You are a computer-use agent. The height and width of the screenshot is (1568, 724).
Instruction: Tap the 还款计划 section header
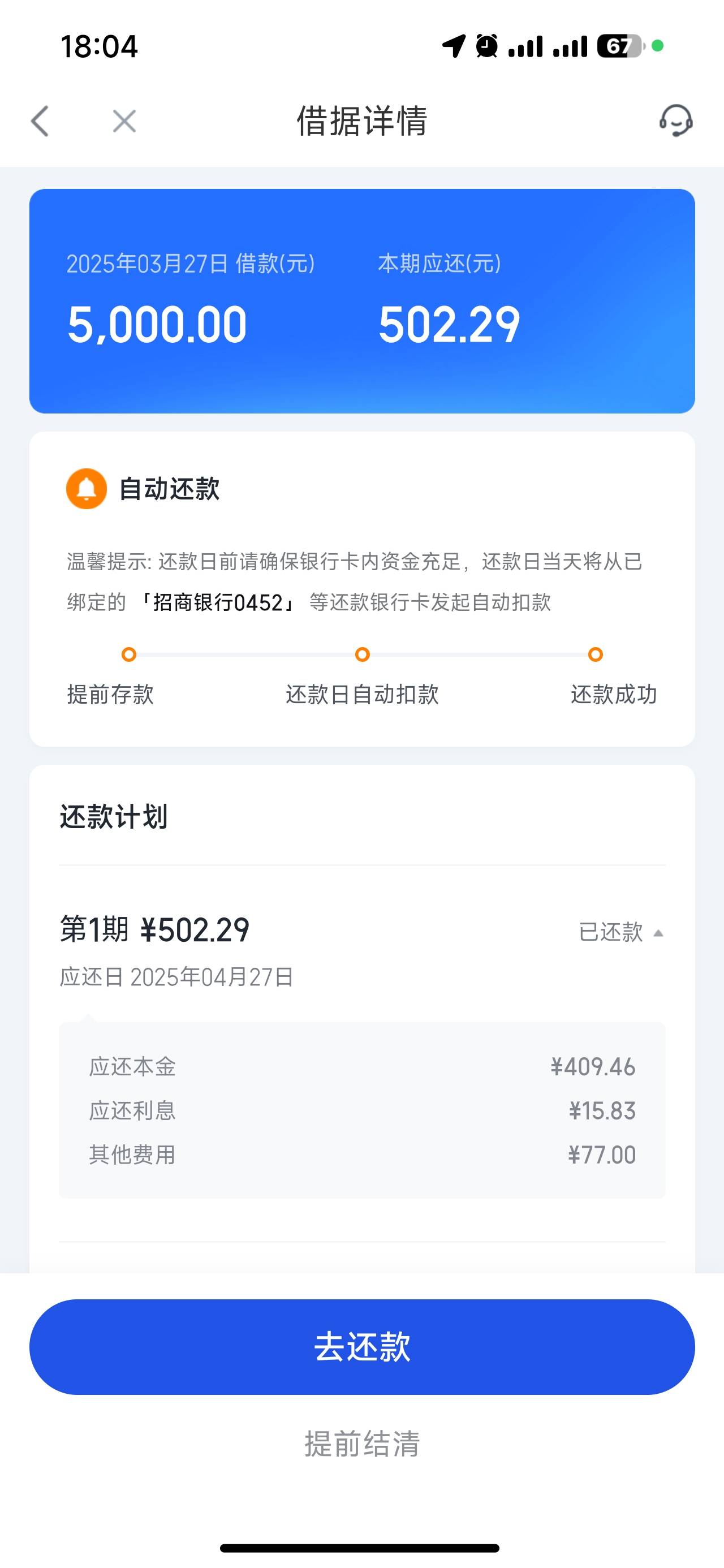[114, 816]
